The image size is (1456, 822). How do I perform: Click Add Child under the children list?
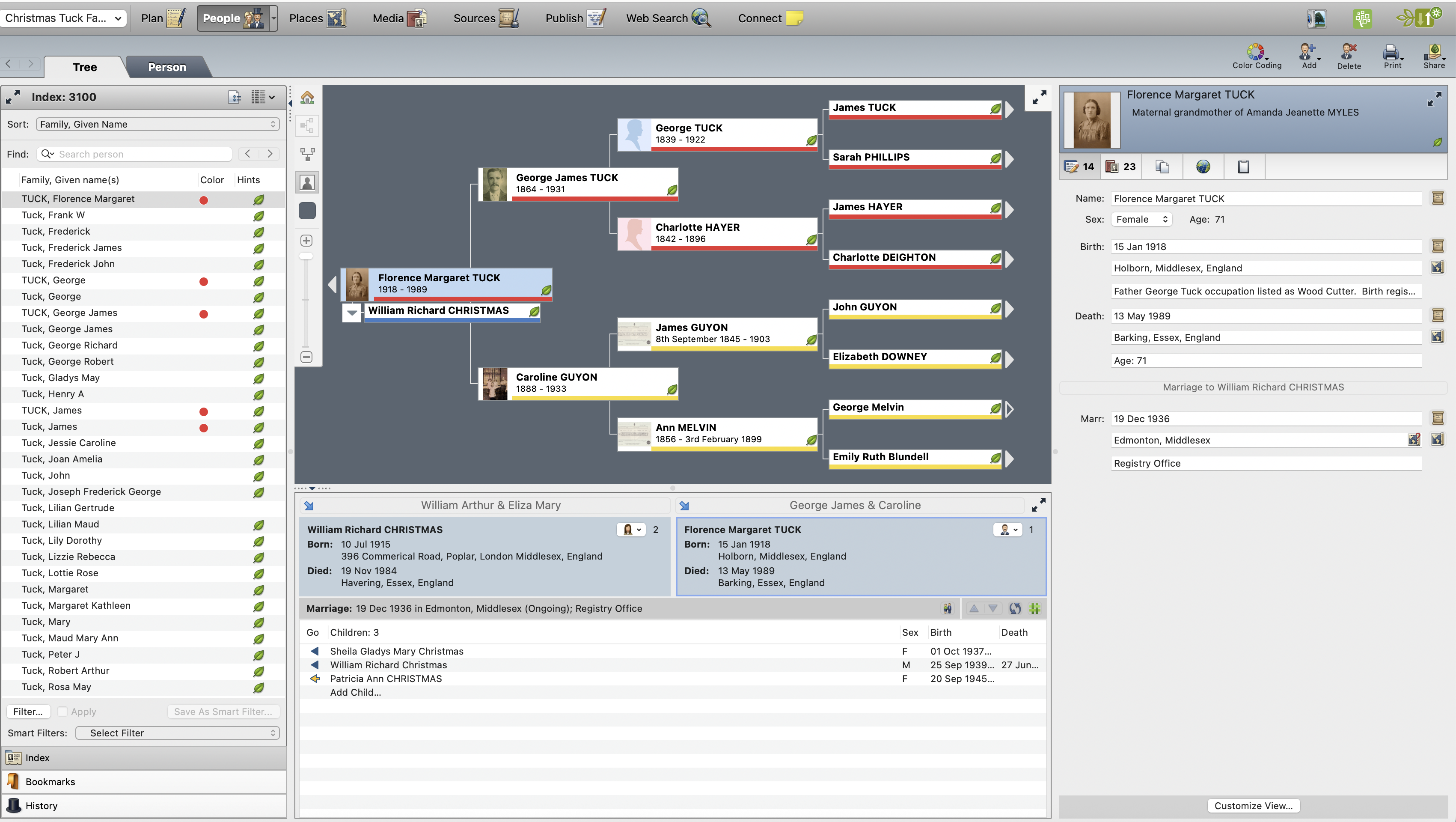[x=356, y=692]
